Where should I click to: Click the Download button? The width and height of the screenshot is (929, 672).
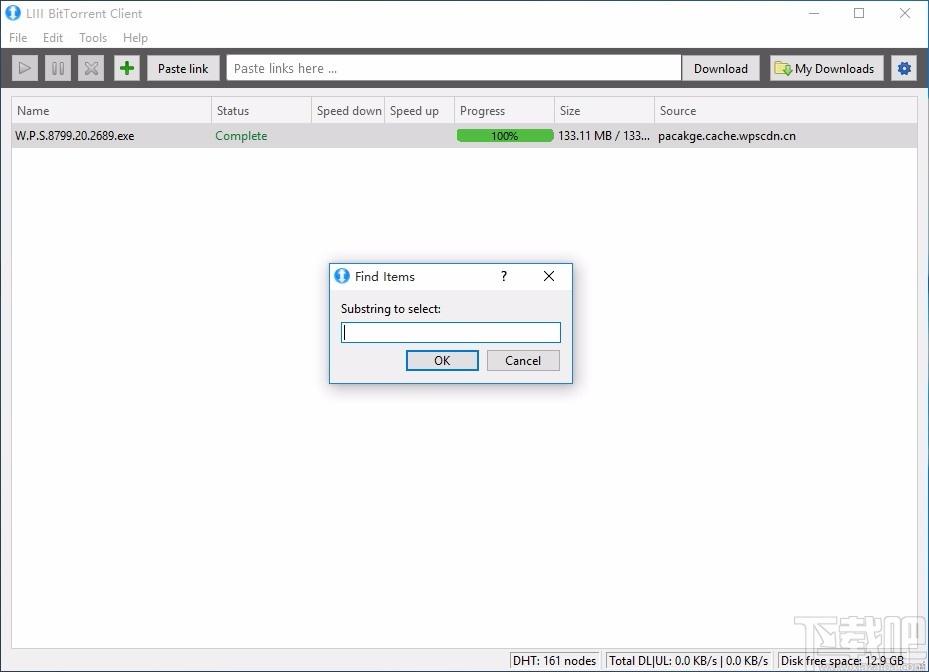720,68
